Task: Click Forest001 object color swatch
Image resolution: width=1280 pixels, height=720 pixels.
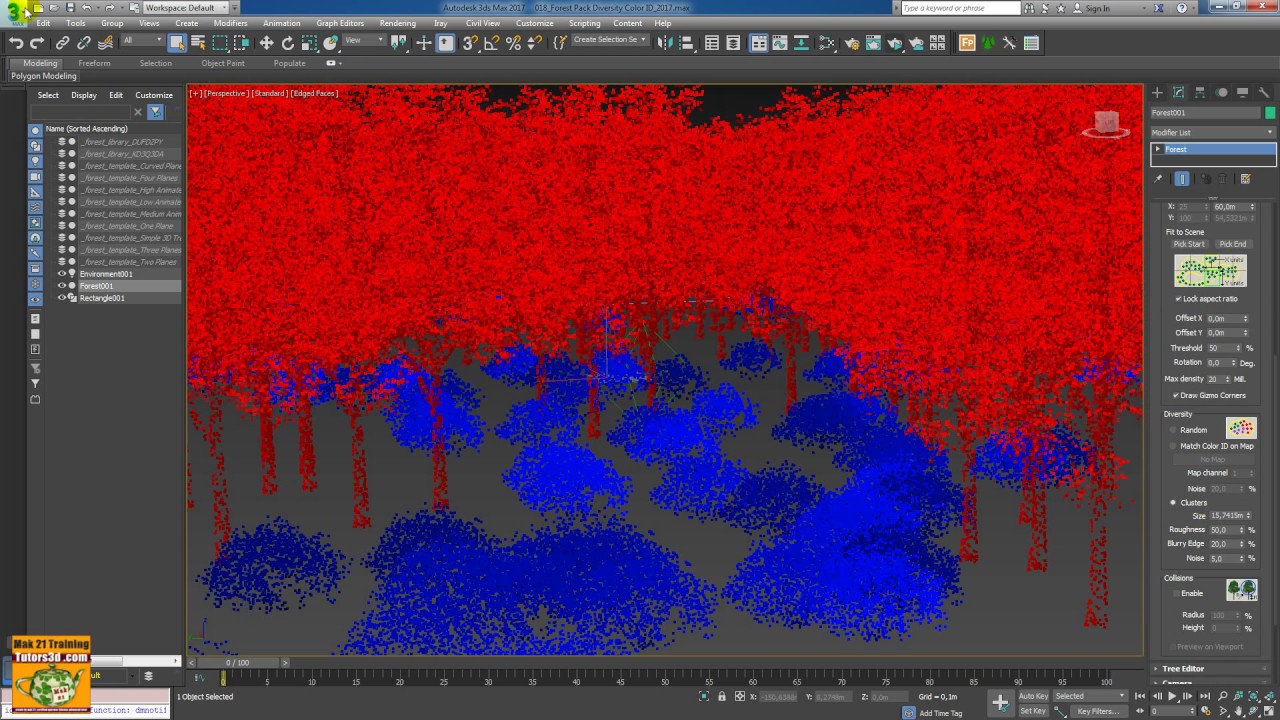Action: (1270, 113)
